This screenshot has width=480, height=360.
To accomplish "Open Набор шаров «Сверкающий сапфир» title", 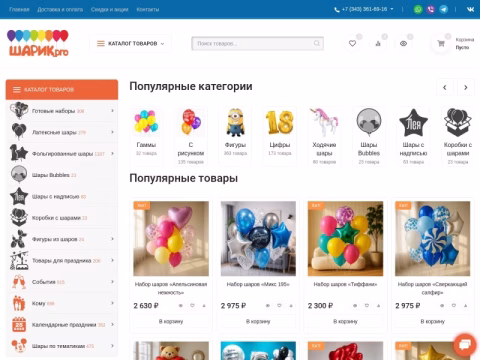I will (432, 288).
